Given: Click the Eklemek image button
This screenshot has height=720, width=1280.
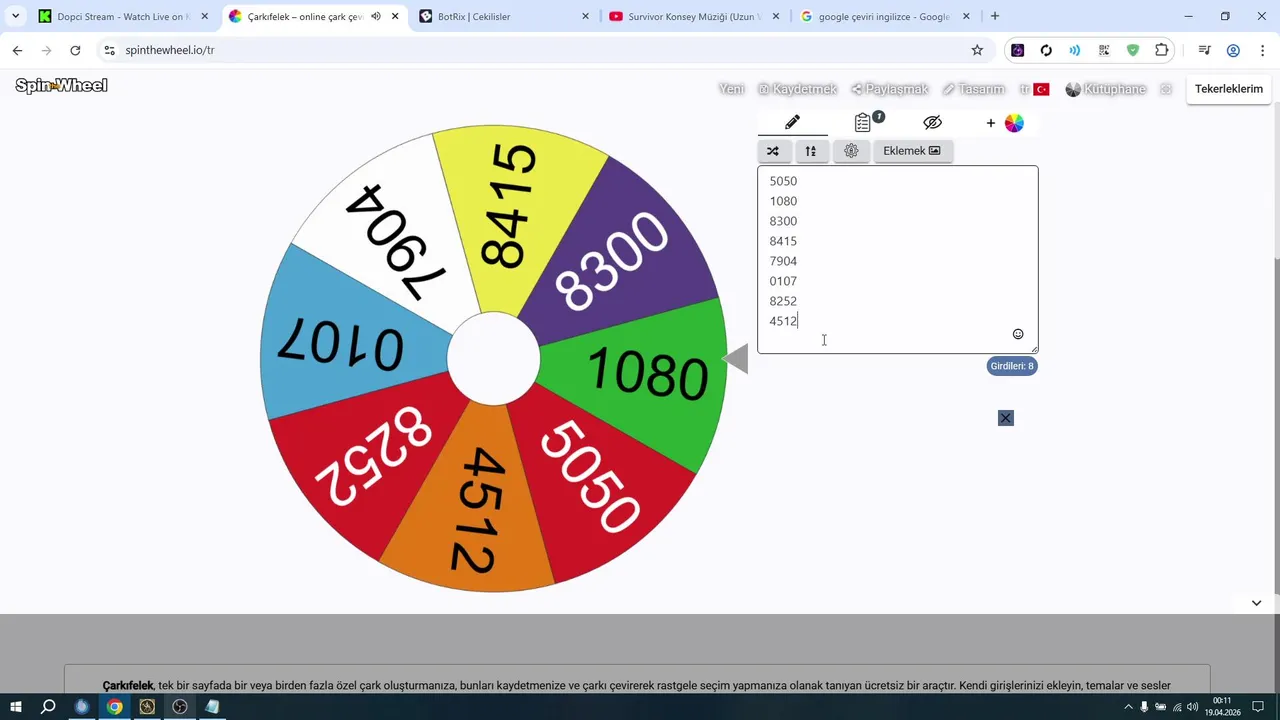Looking at the screenshot, I should click(x=912, y=151).
